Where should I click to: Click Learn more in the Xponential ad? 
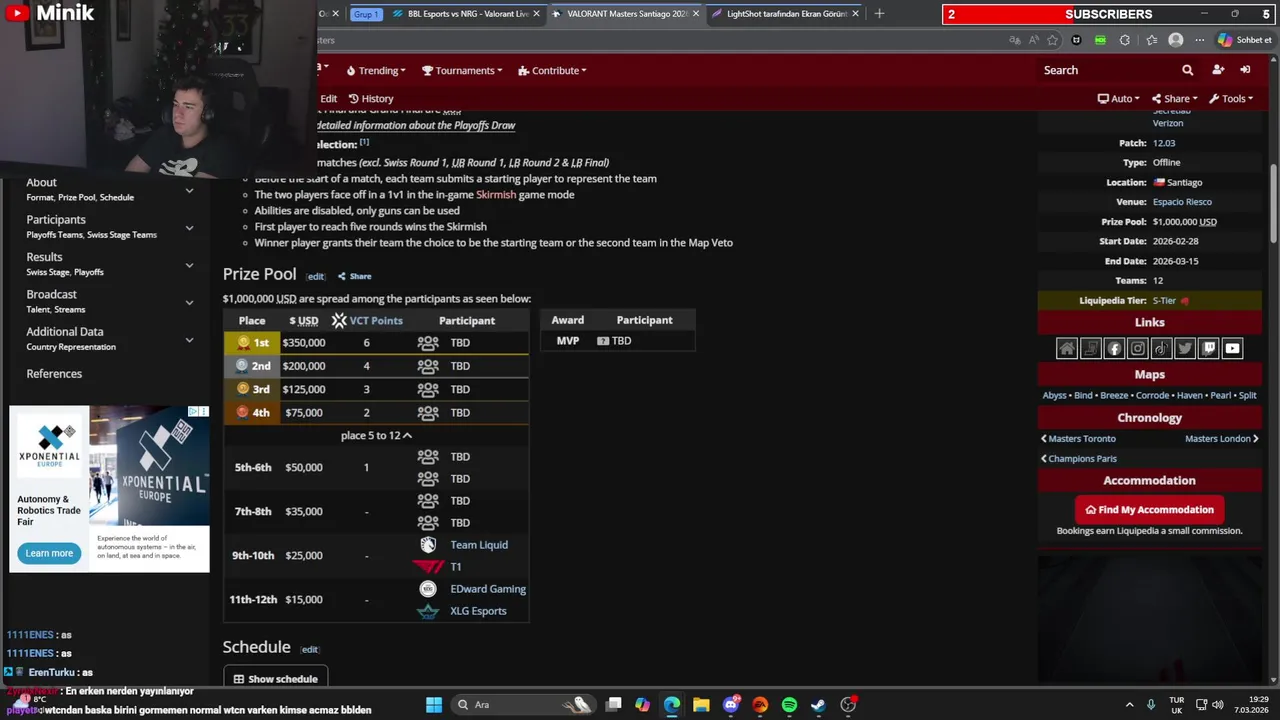pyautogui.click(x=49, y=553)
